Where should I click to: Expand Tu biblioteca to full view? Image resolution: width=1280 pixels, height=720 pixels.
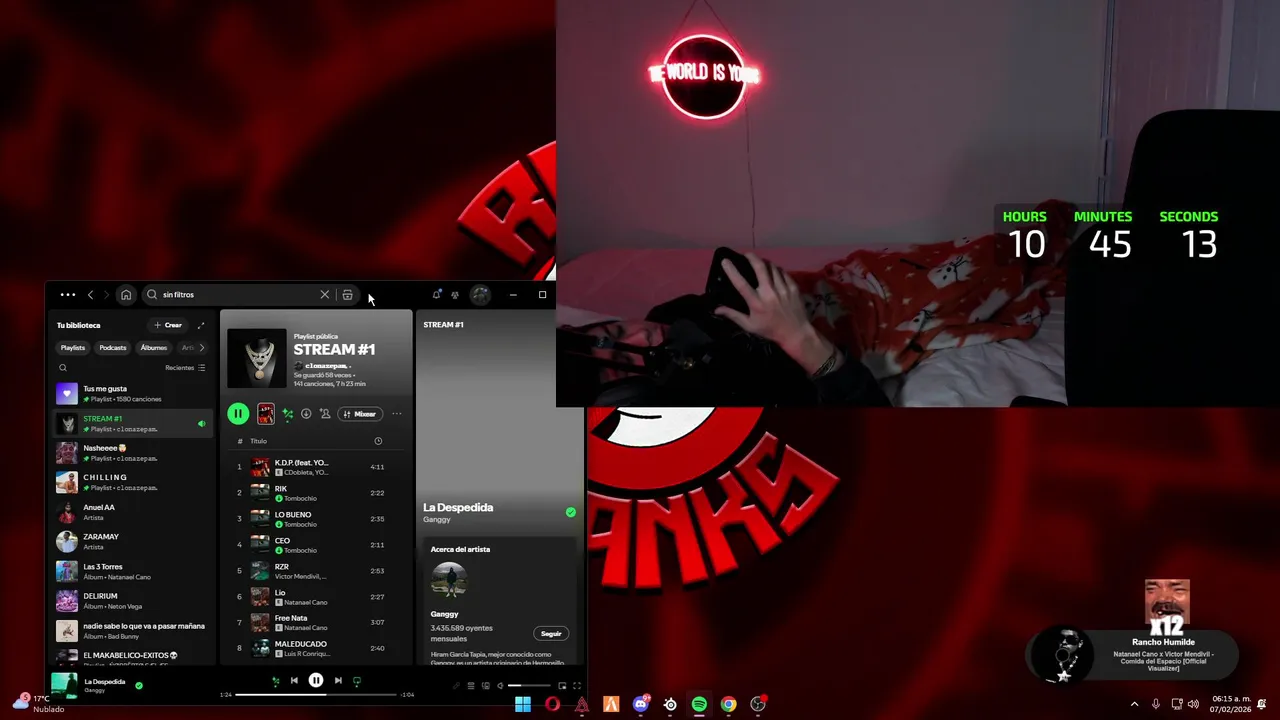(x=200, y=325)
